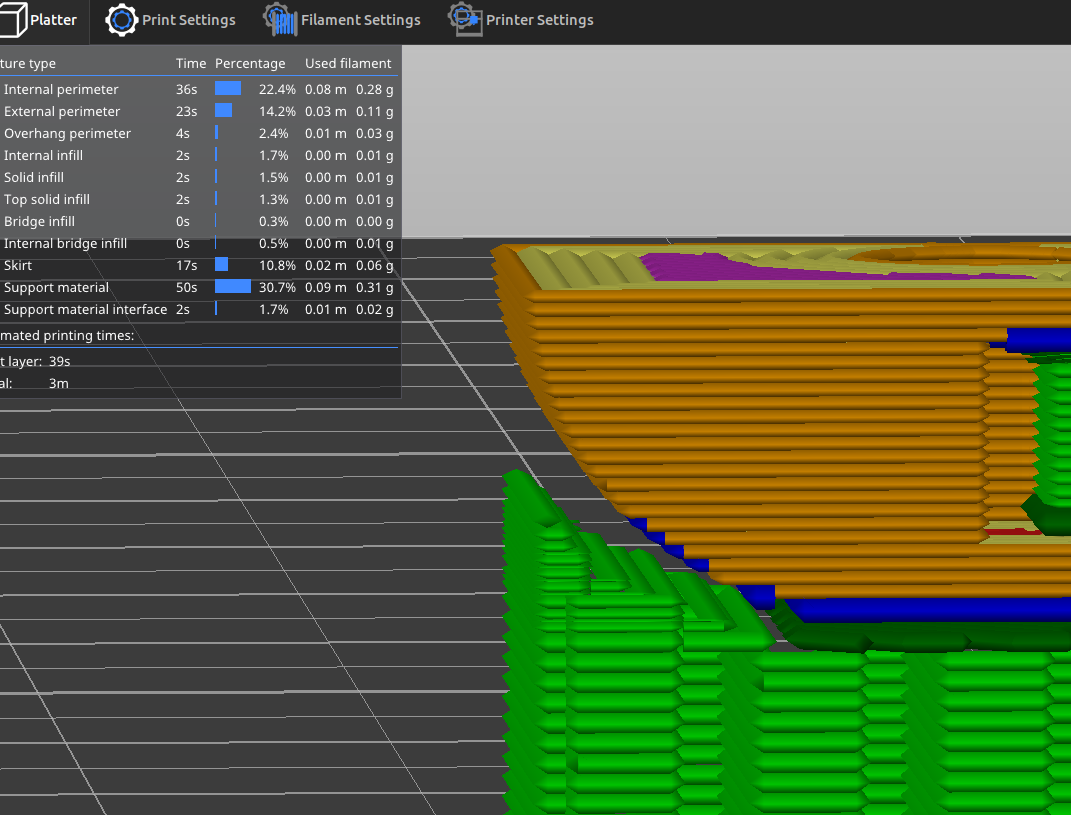Click the Support material legend row

[x=199, y=288]
